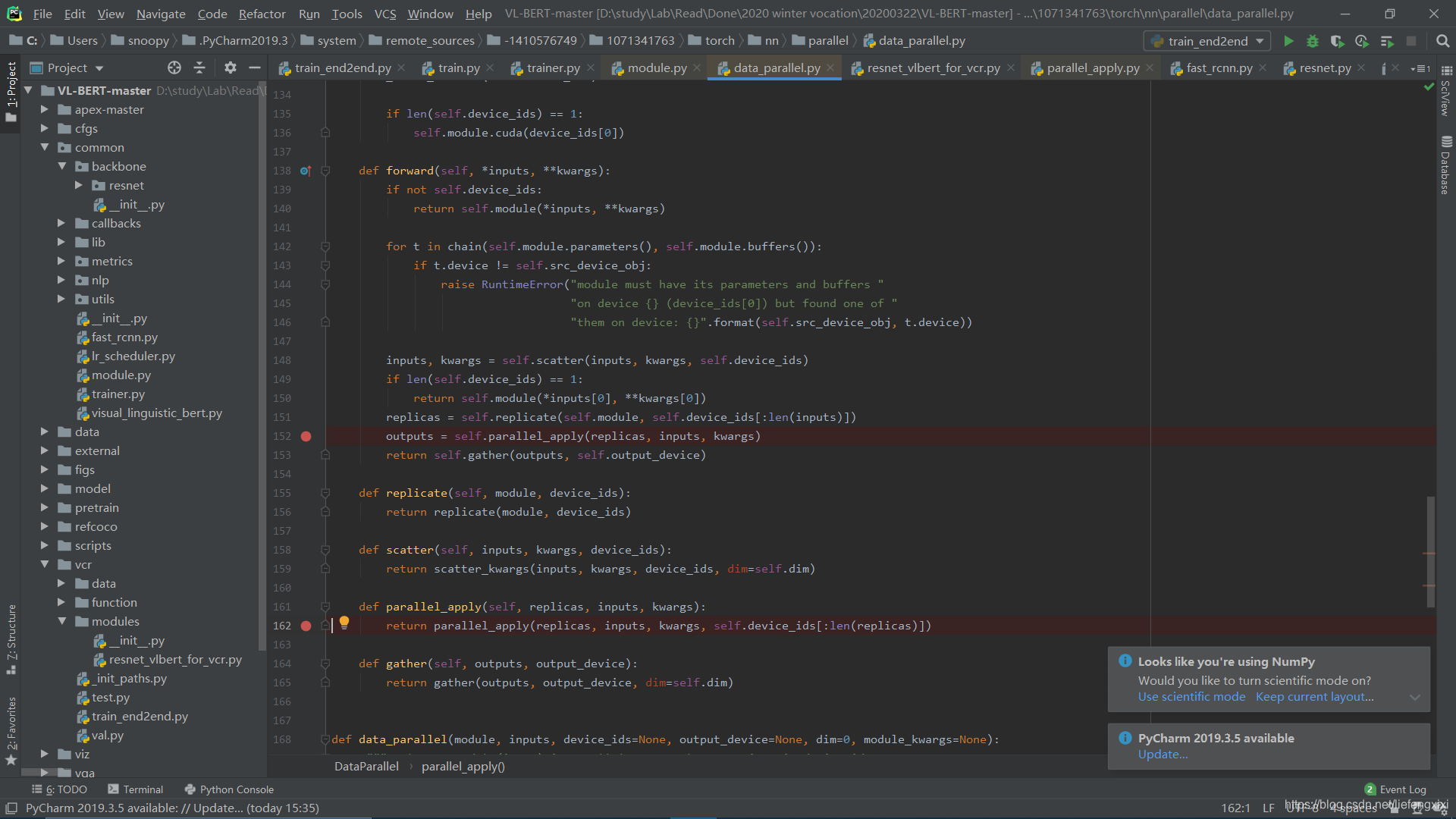Collapse the common folder
This screenshot has height=819, width=1456.
pos(45,147)
